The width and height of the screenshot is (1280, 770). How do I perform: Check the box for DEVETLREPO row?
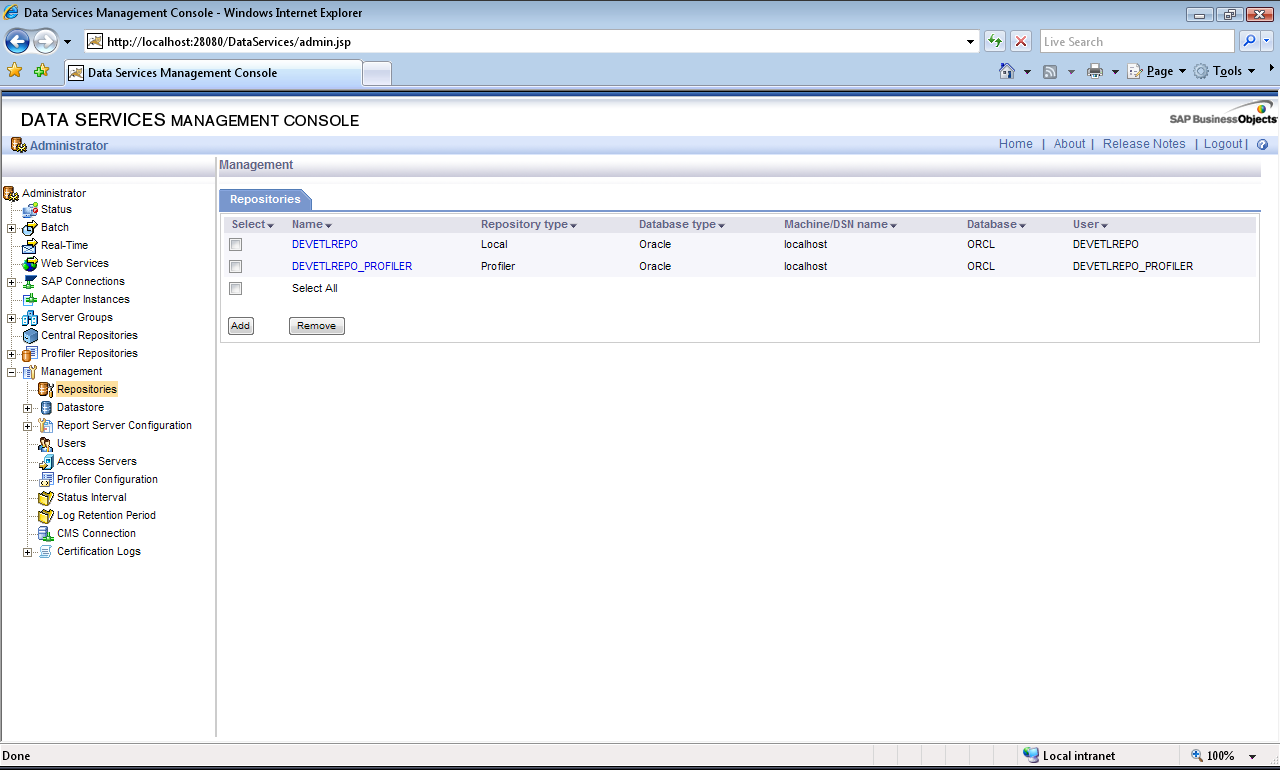236,245
